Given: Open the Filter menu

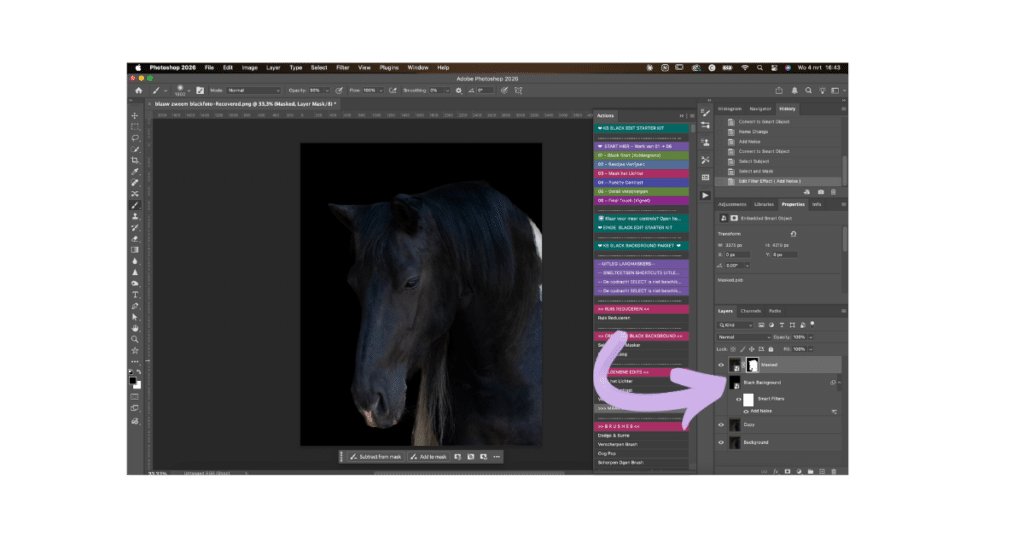Looking at the screenshot, I should click(343, 67).
